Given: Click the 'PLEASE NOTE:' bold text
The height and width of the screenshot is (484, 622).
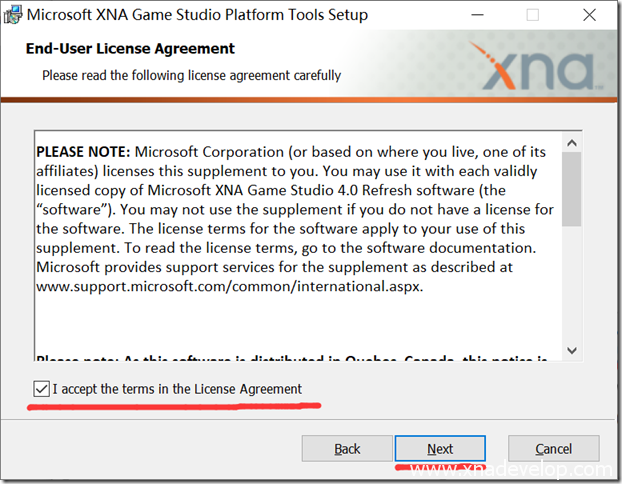Looking at the screenshot, I should point(83,152).
